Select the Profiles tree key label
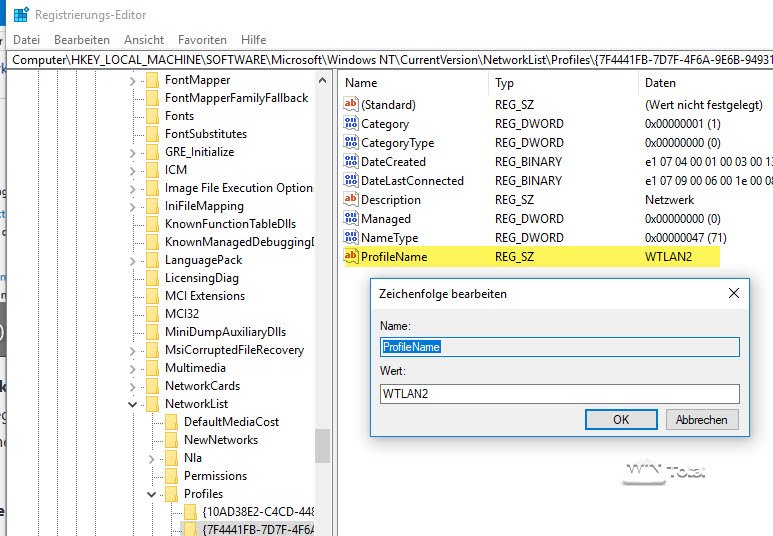Image resolution: width=773 pixels, height=536 pixels. pyautogui.click(x=203, y=494)
